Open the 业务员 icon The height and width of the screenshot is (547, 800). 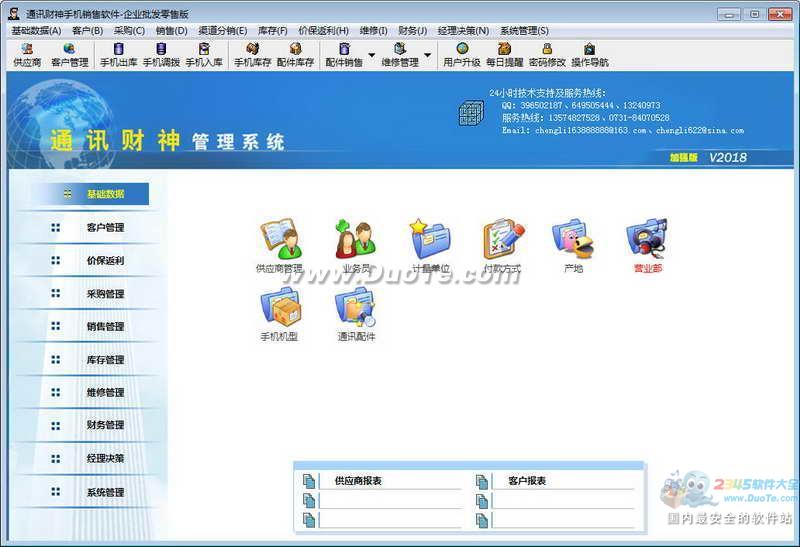click(356, 245)
